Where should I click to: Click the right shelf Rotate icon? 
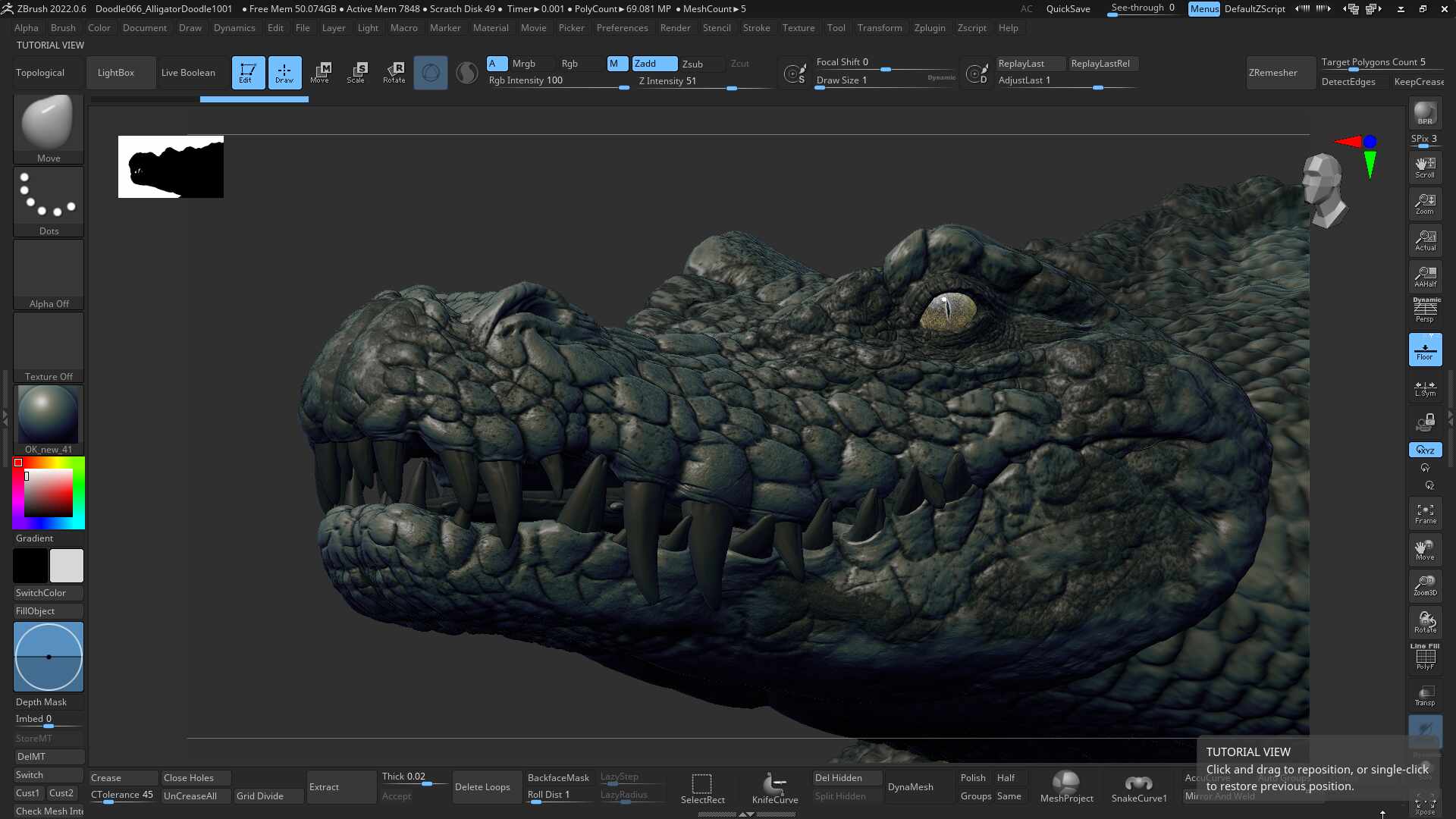tap(1425, 623)
